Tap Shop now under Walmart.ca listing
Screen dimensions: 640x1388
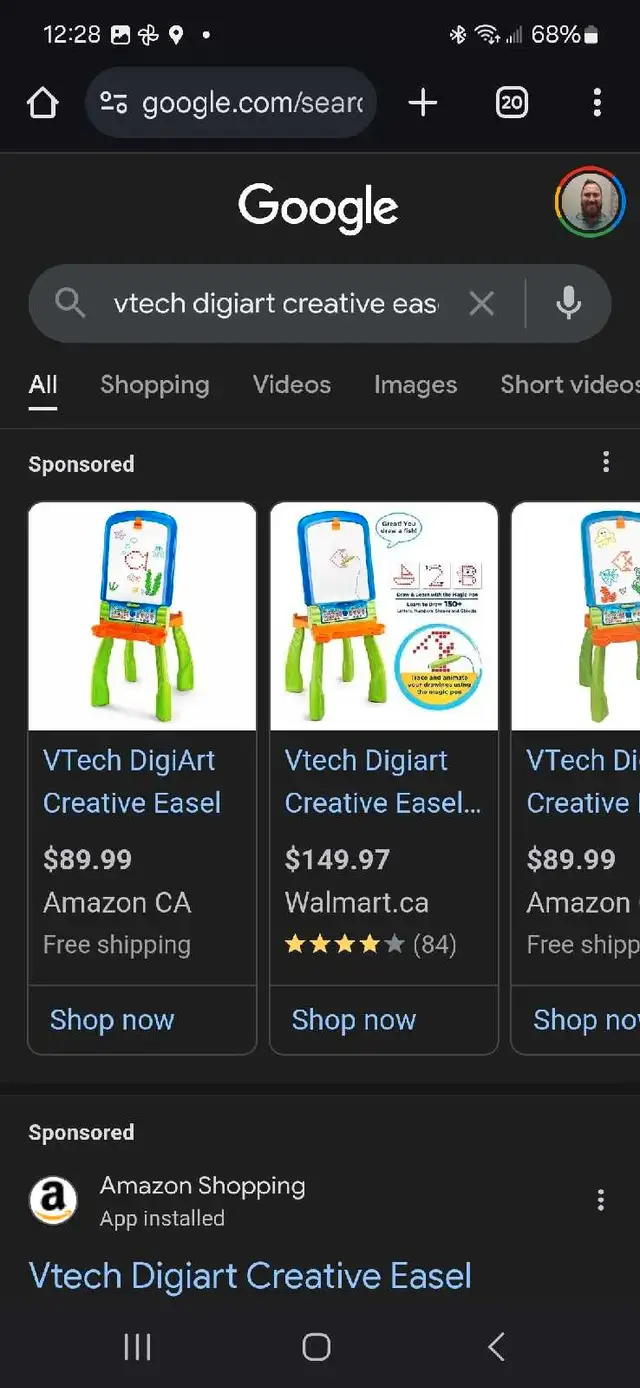coord(354,1020)
